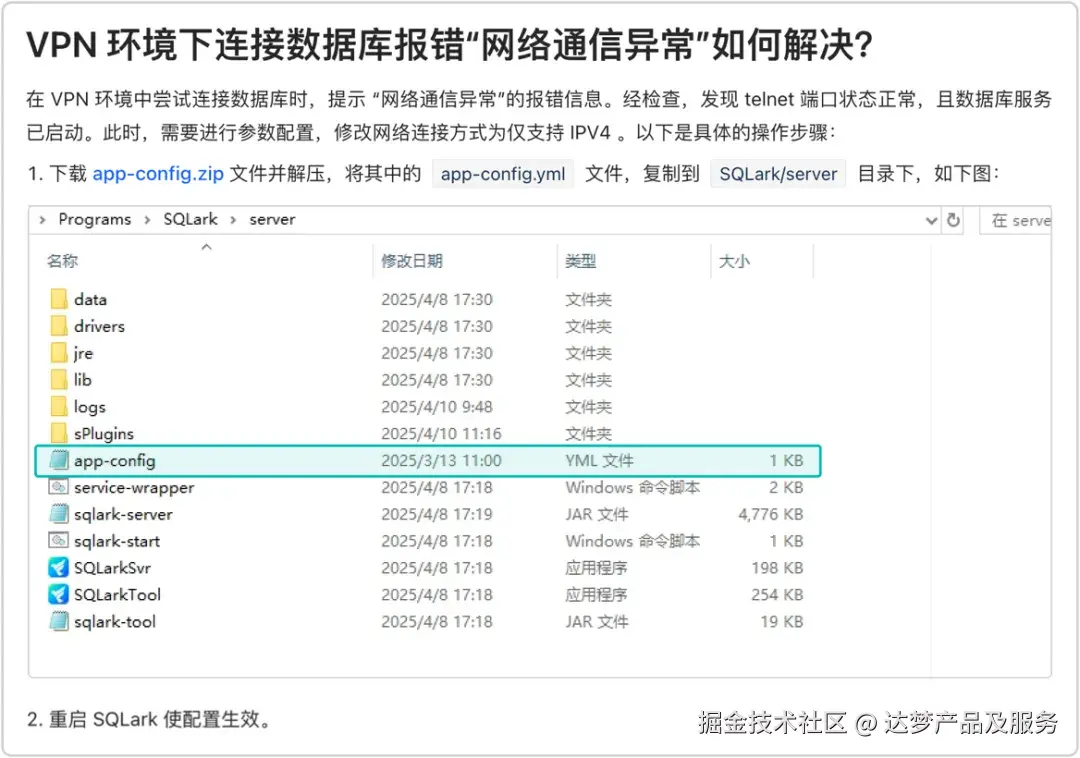Image resolution: width=1080 pixels, height=758 pixels.
Task: Select the logs folder name
Action: (x=90, y=407)
